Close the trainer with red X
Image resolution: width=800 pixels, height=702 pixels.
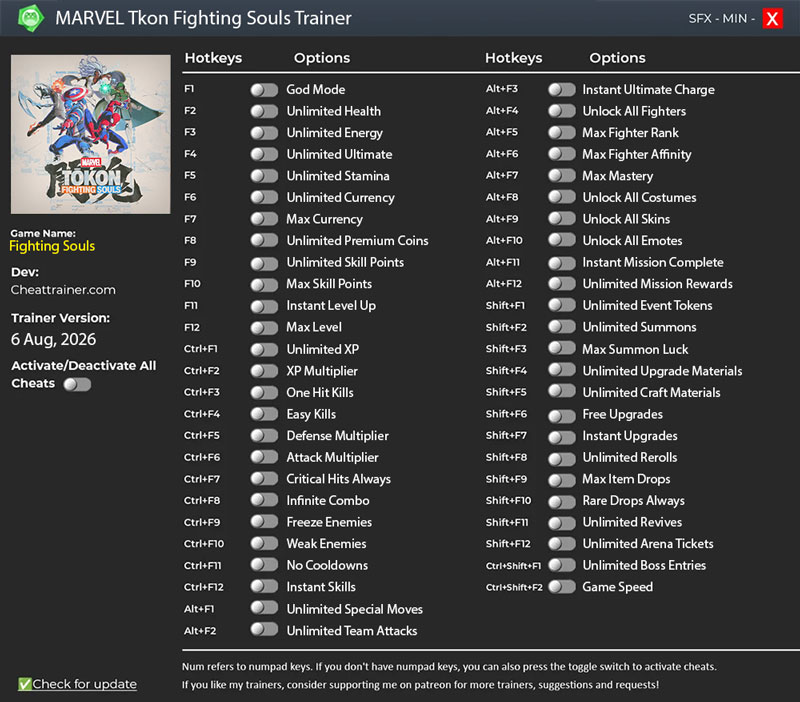772,19
